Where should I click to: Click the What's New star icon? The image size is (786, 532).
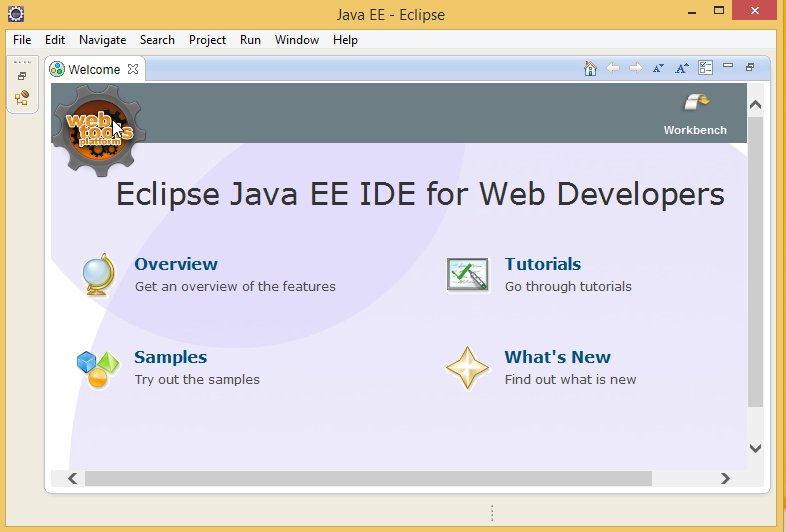tap(467, 368)
